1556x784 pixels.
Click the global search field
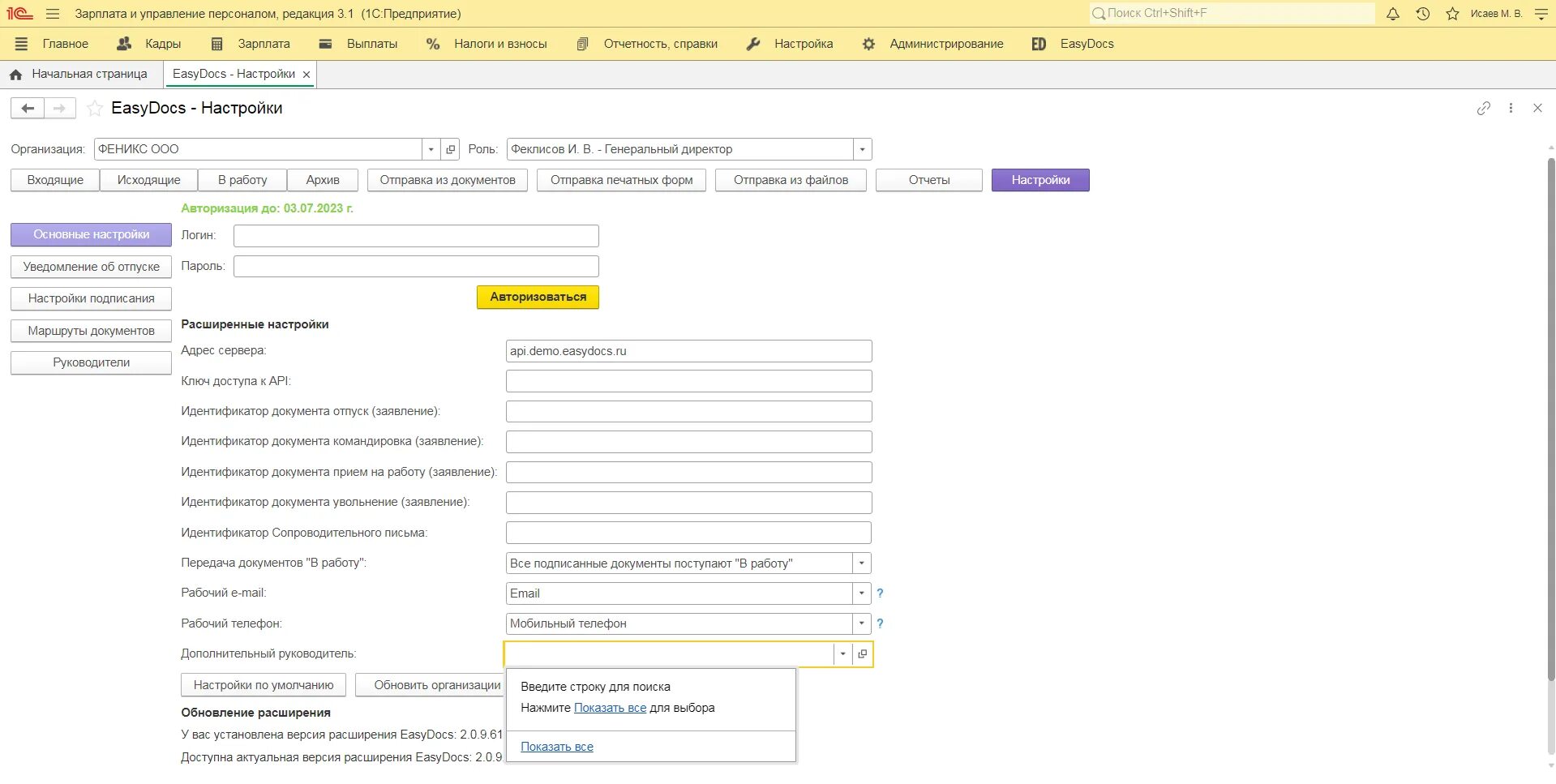[x=1232, y=13]
